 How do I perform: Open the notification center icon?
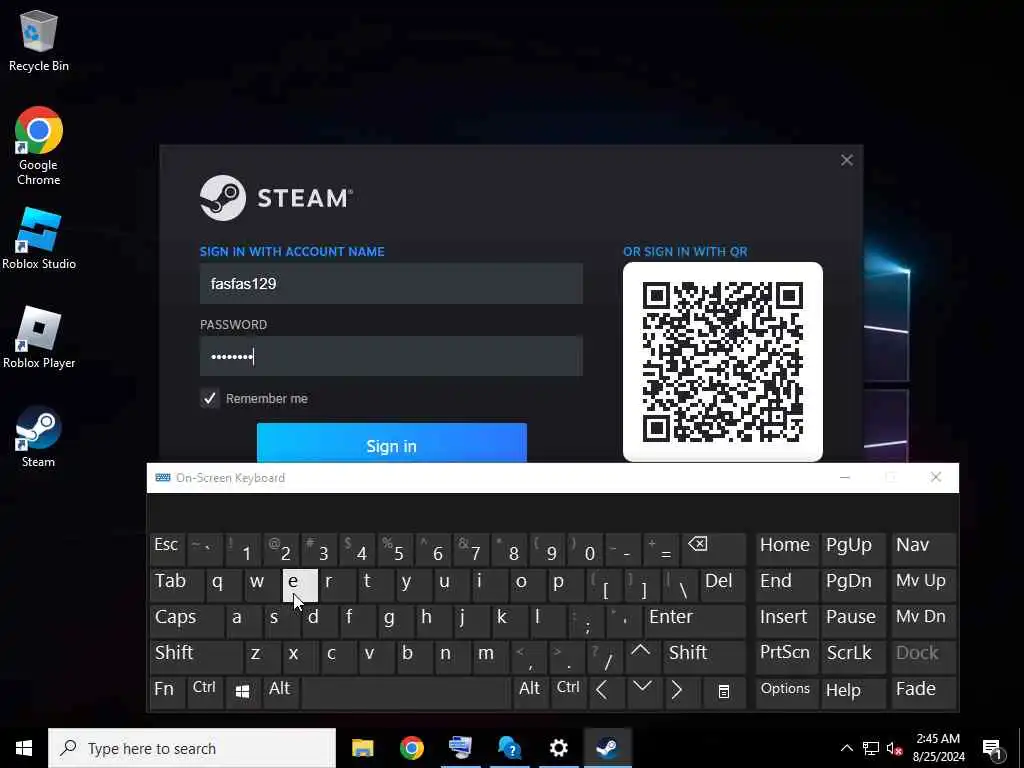coord(993,748)
